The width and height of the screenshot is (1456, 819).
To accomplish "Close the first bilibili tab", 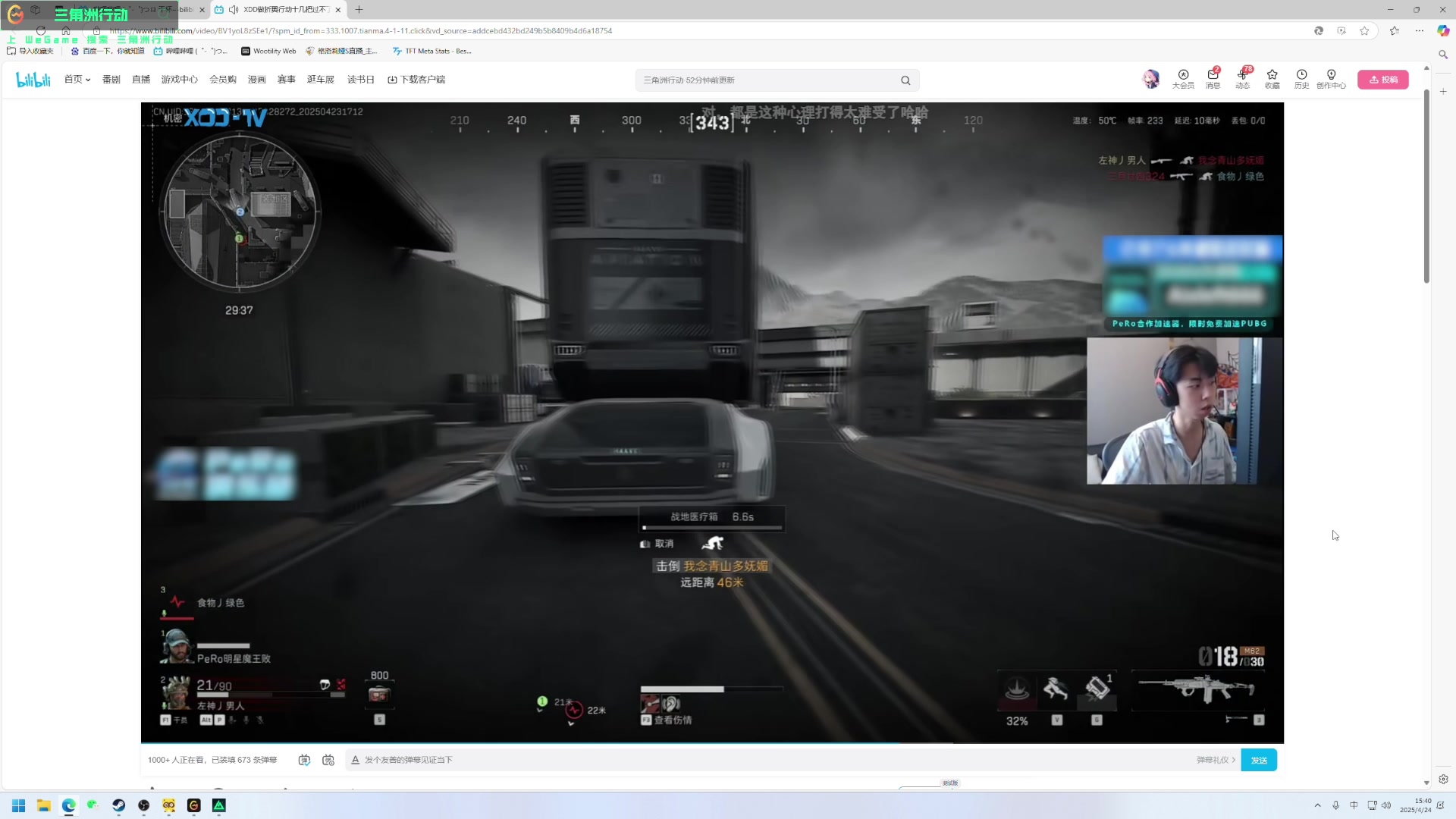I will pos(202,10).
